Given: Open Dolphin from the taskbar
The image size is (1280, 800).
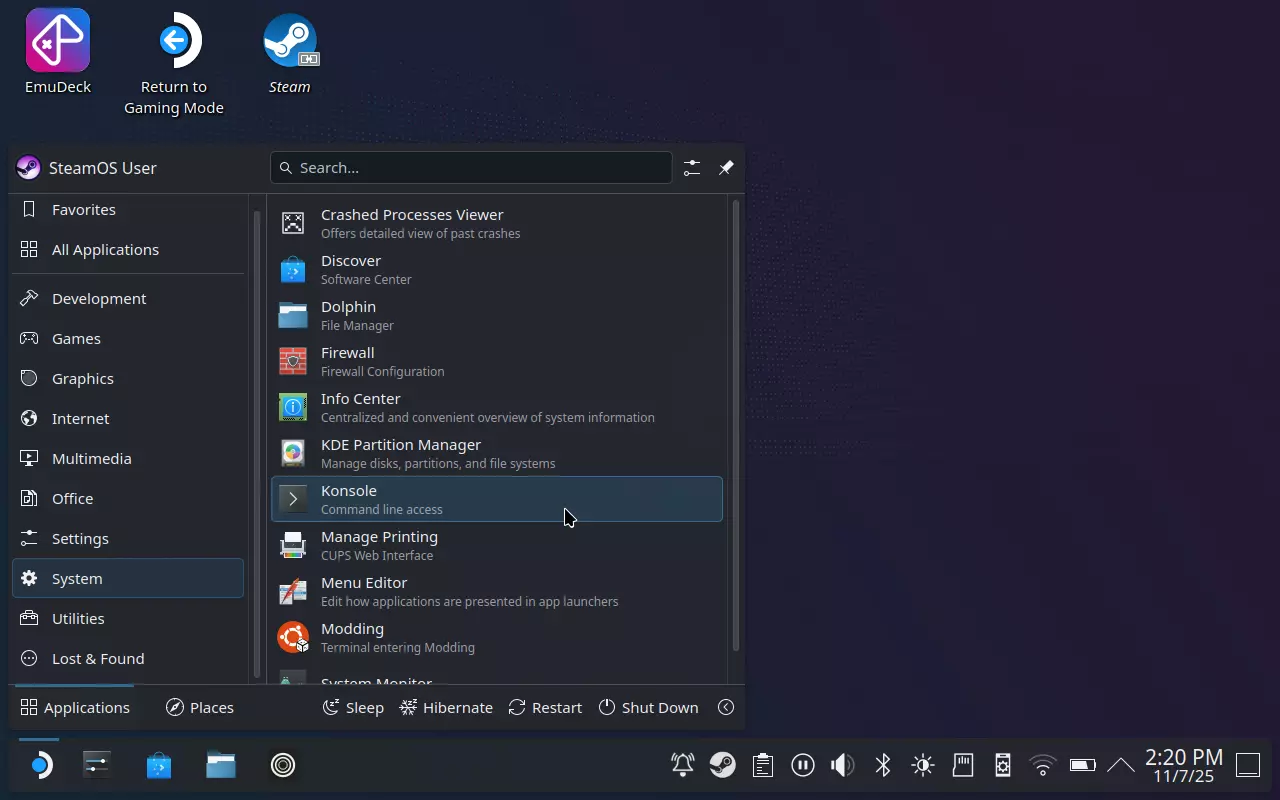Looking at the screenshot, I should tap(221, 766).
